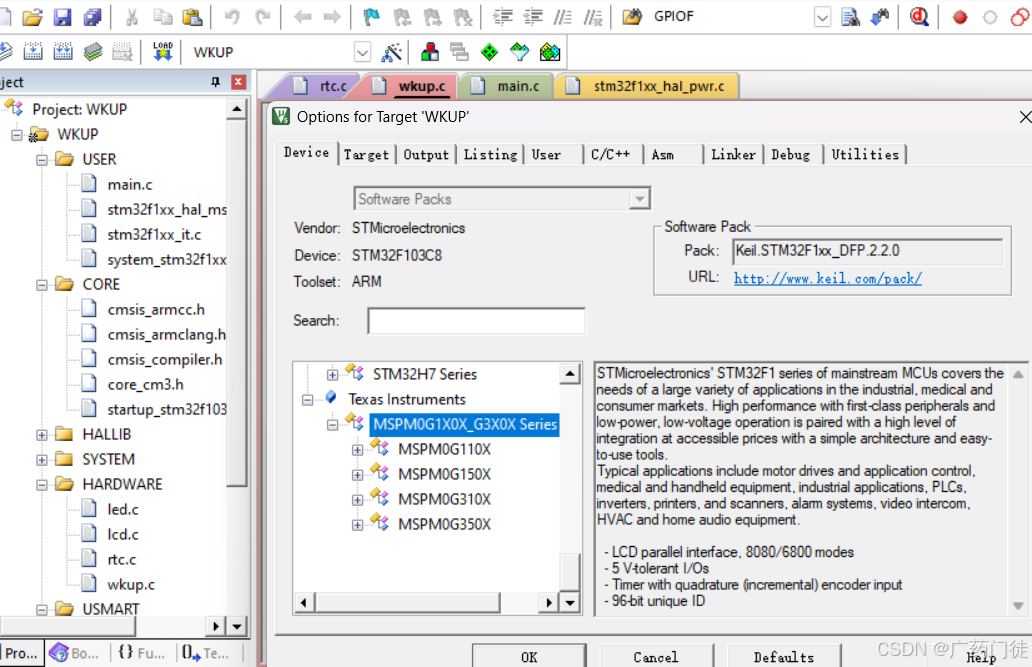Click the OK button

tap(529, 656)
